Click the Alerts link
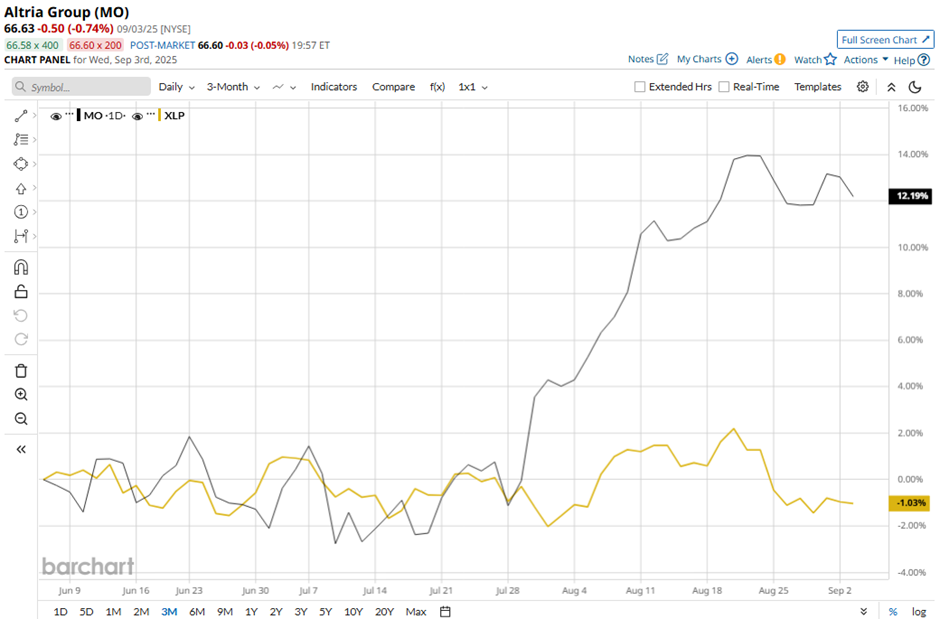 758,59
